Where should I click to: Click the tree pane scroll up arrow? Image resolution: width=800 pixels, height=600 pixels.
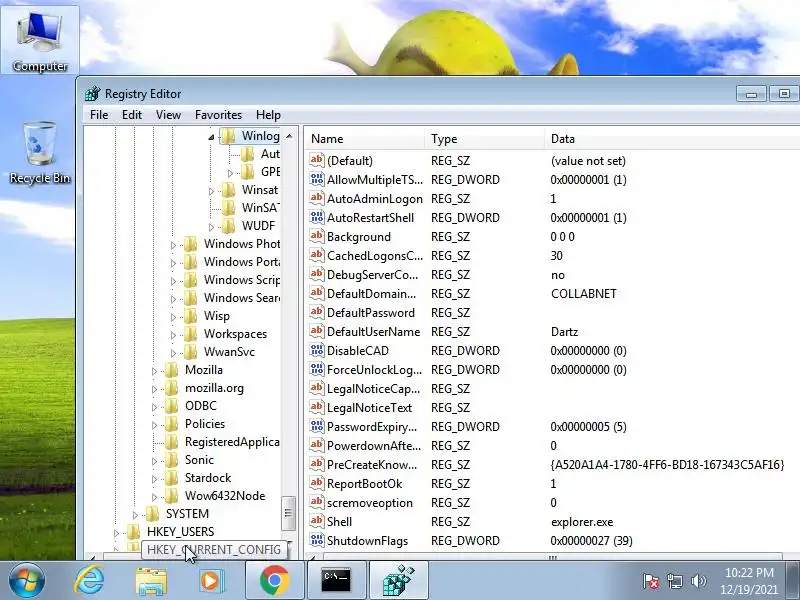pyautogui.click(x=289, y=136)
